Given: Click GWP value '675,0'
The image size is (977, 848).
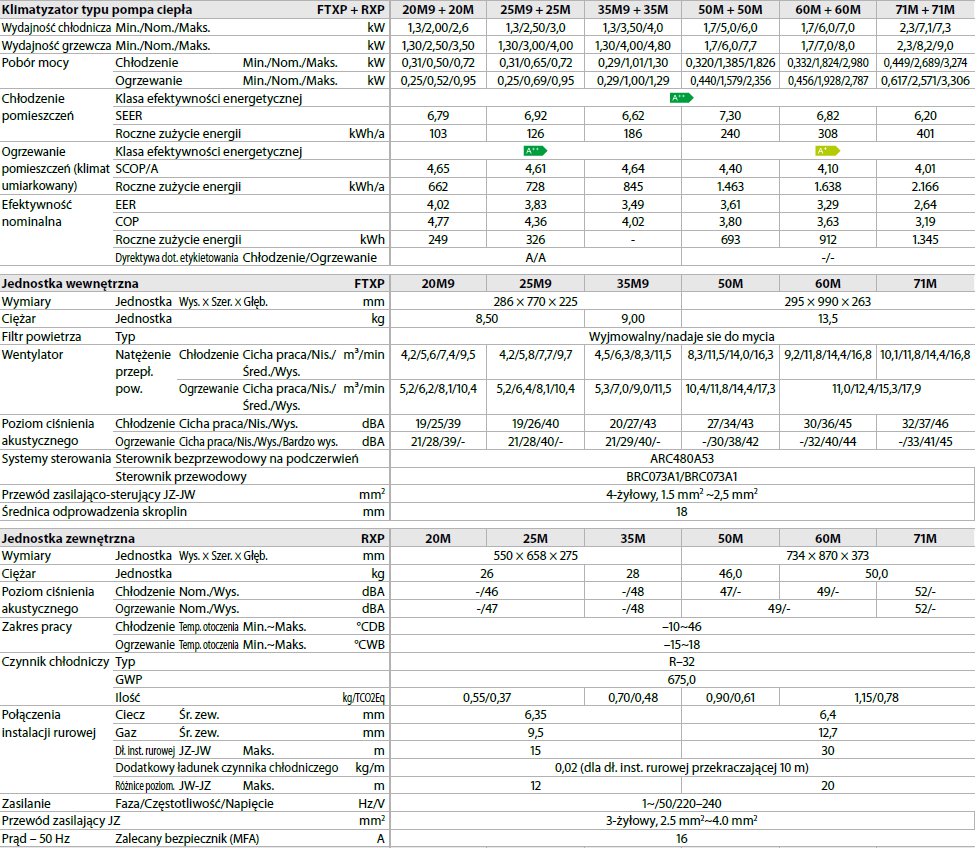Looking at the screenshot, I should point(682,680).
